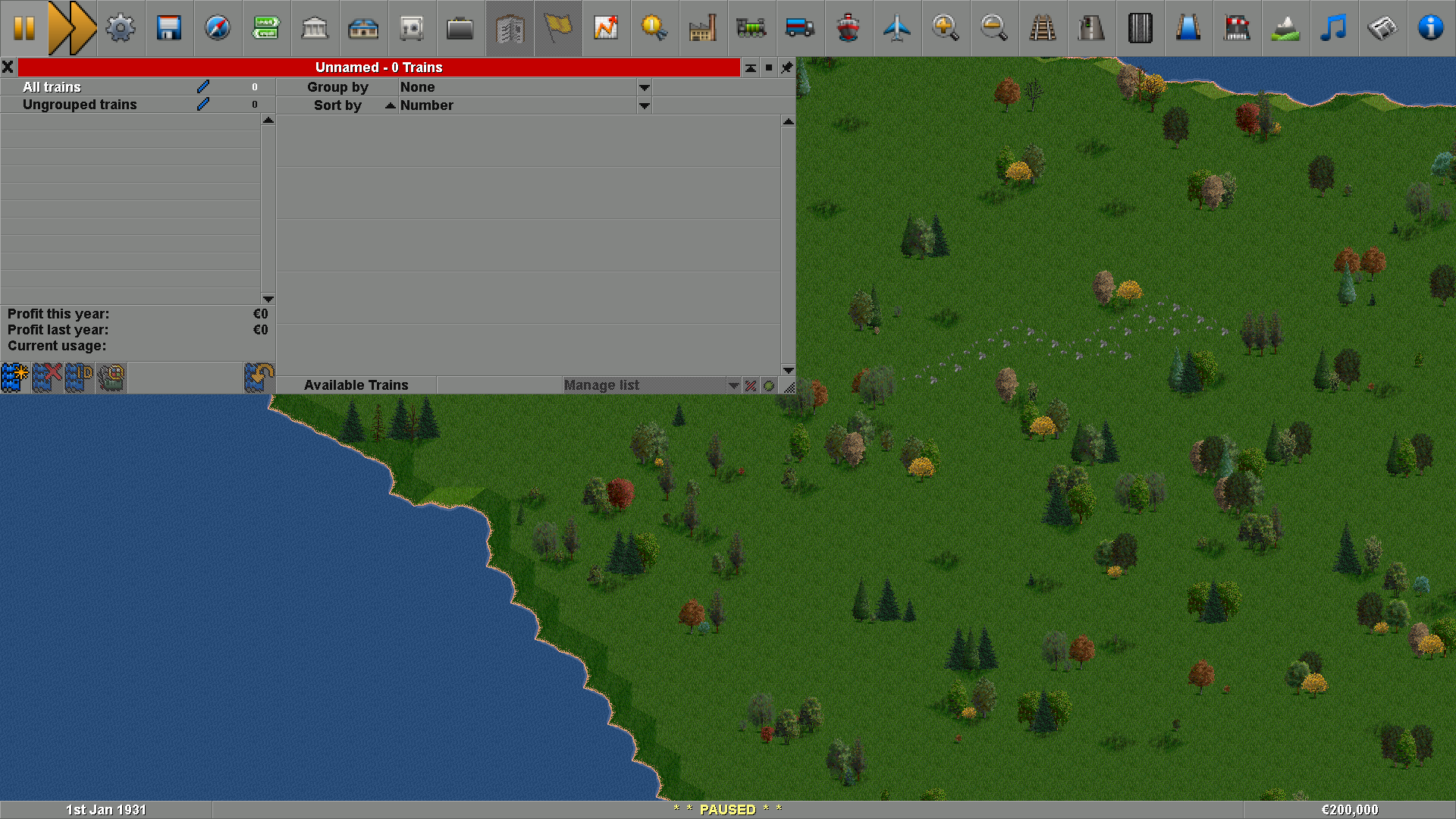Select the build airport tool
1456x819 pixels.
1238,28
